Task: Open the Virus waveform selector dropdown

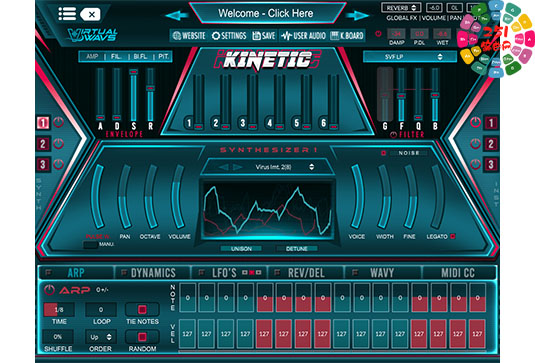Action: (x=285, y=167)
